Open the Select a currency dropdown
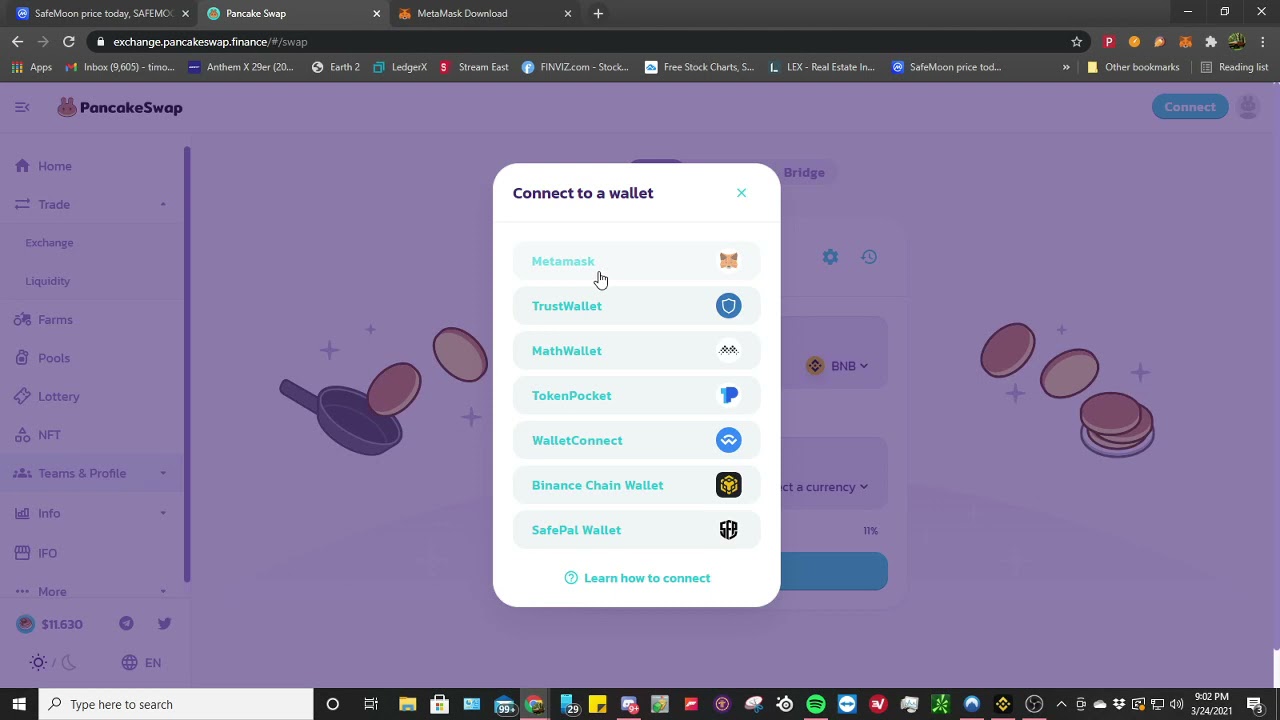Viewport: 1280px width, 720px height. [x=825, y=487]
